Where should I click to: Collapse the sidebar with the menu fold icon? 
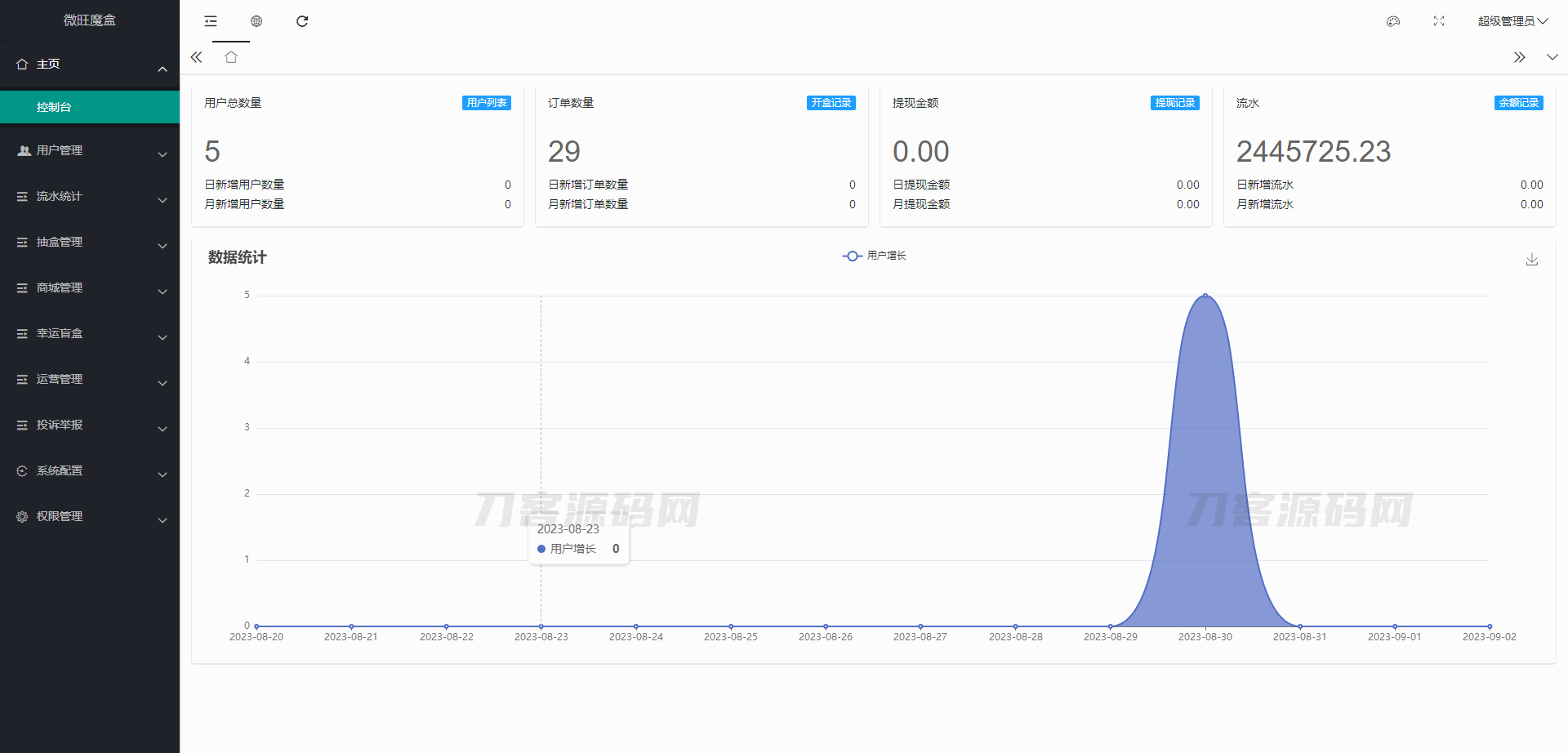click(211, 21)
